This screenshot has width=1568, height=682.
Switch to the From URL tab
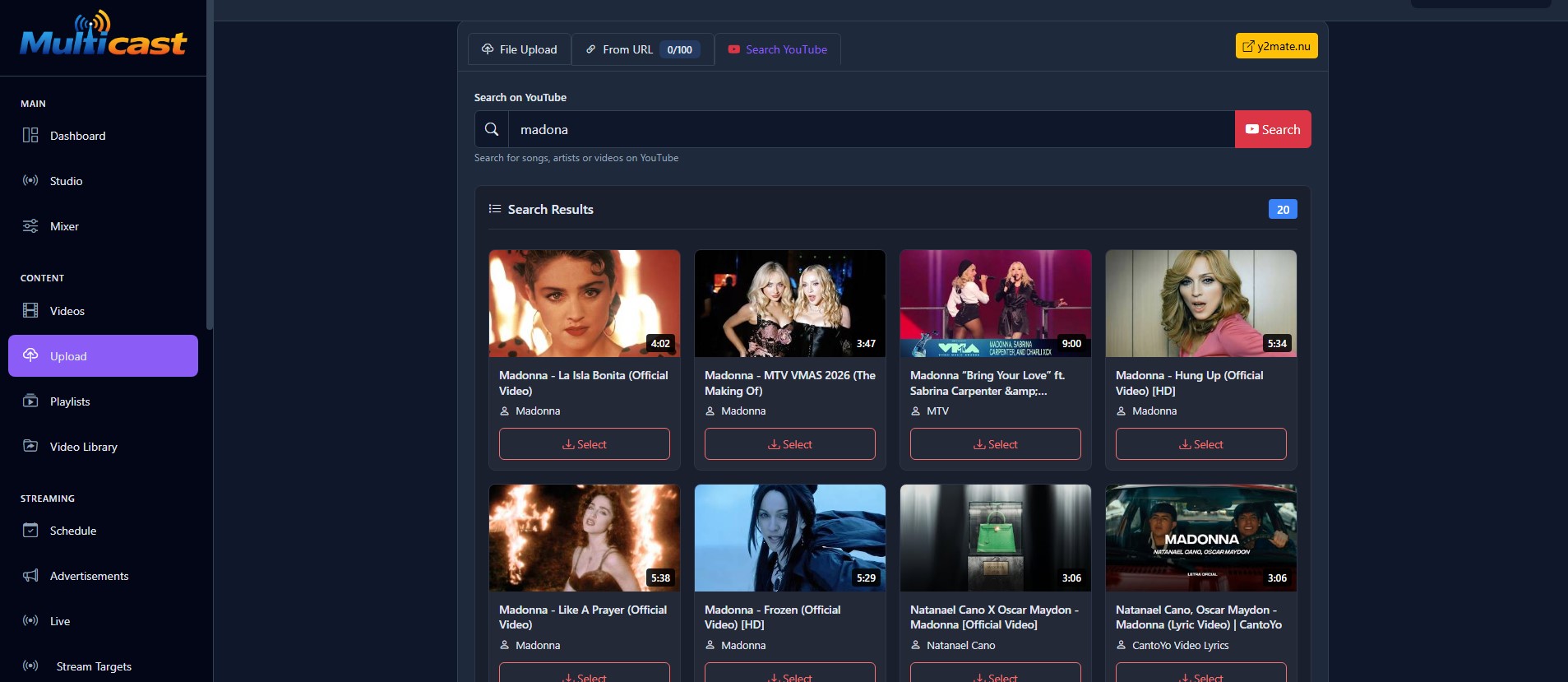click(x=642, y=49)
